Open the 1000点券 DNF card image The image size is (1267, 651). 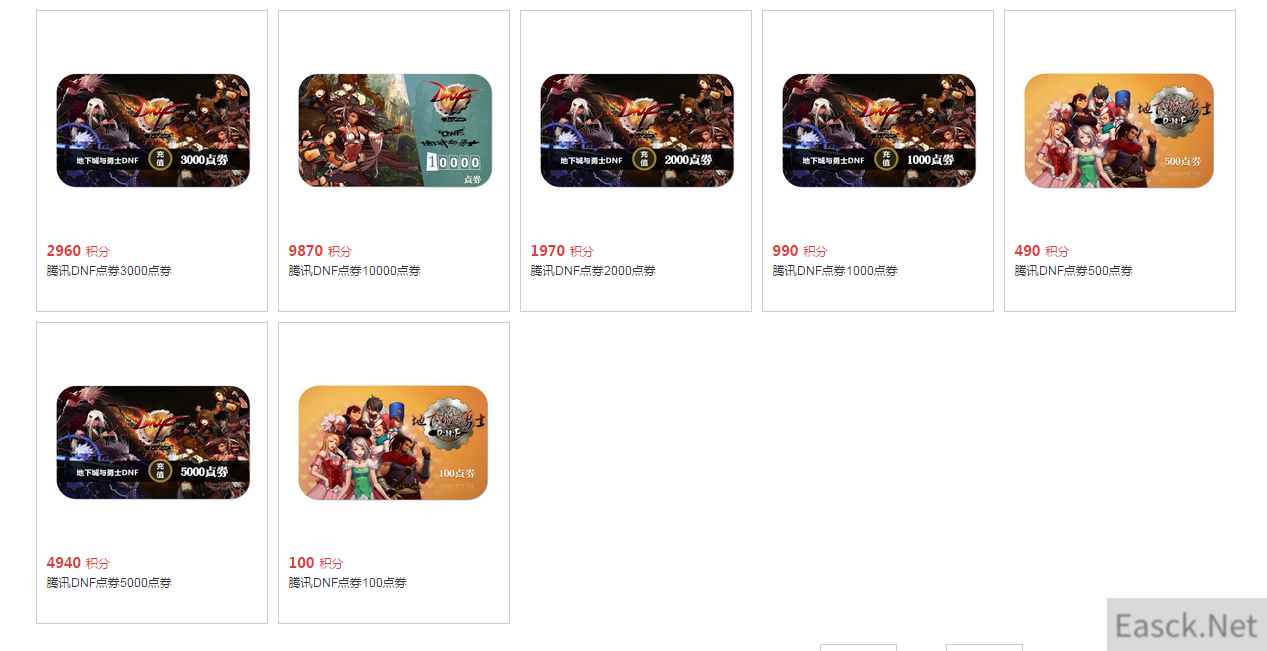[879, 130]
